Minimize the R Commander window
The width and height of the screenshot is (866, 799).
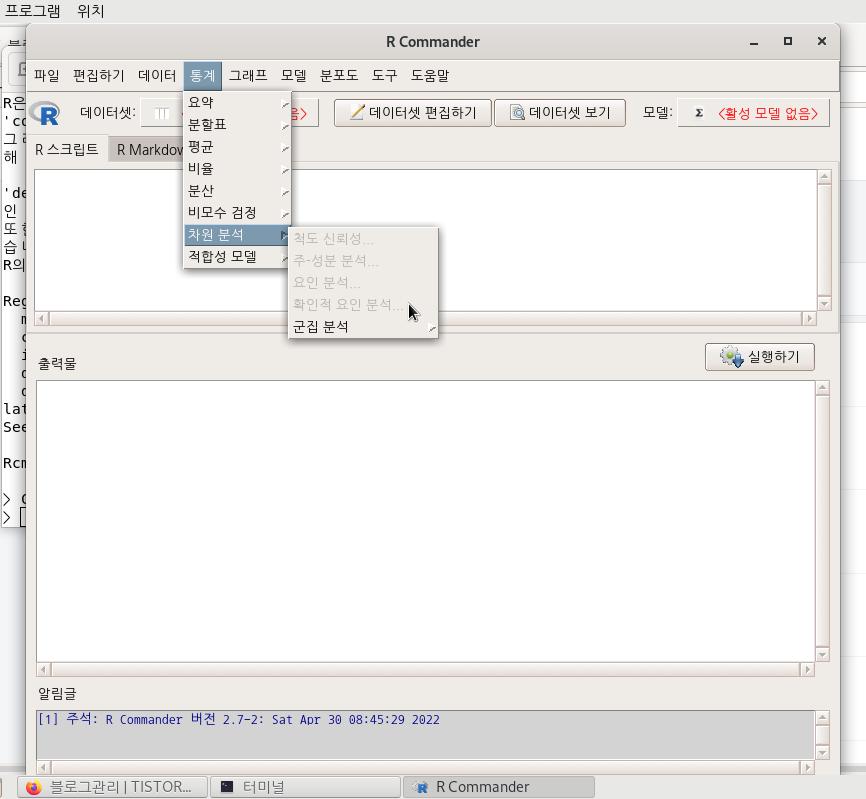(x=754, y=43)
